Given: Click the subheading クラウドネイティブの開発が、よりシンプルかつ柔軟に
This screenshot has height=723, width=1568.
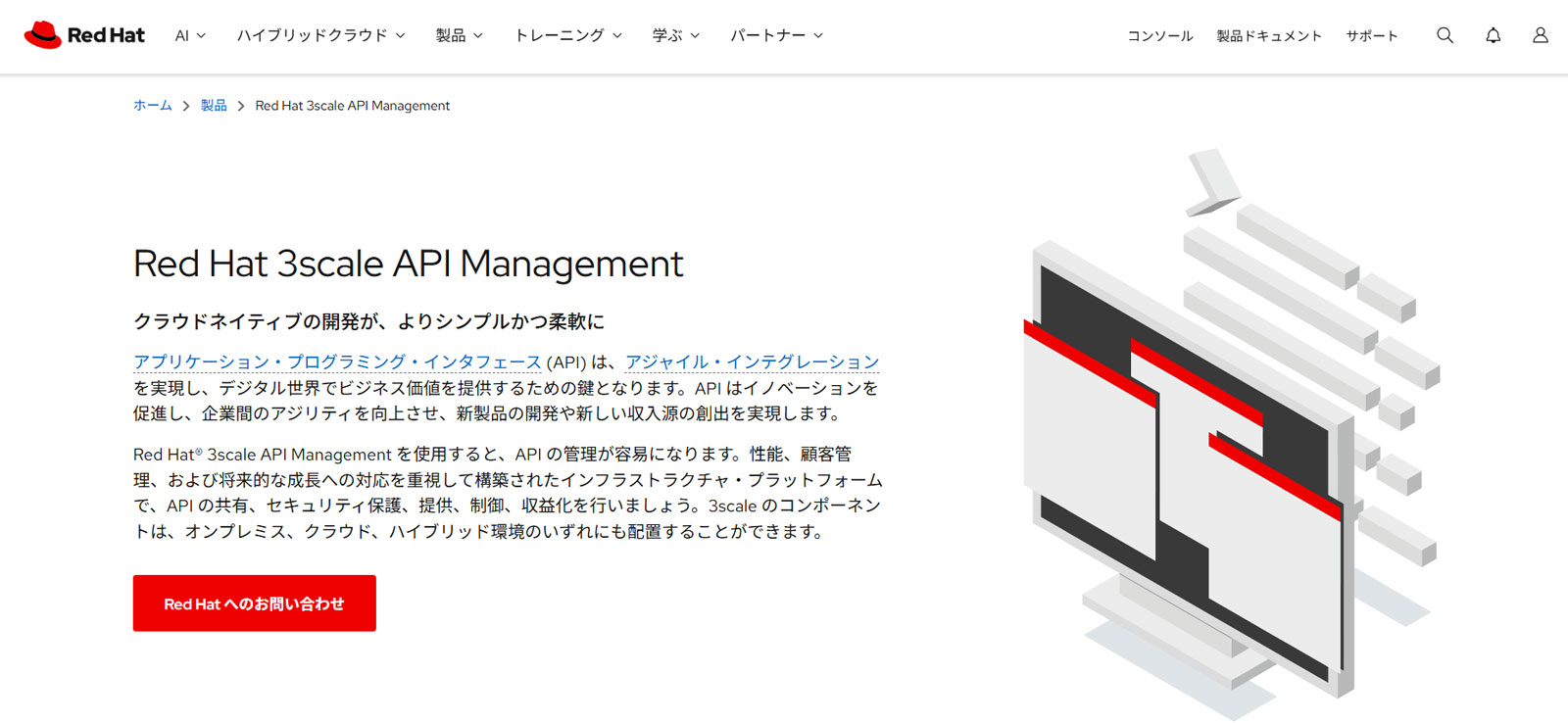Looking at the screenshot, I should 369,321.
